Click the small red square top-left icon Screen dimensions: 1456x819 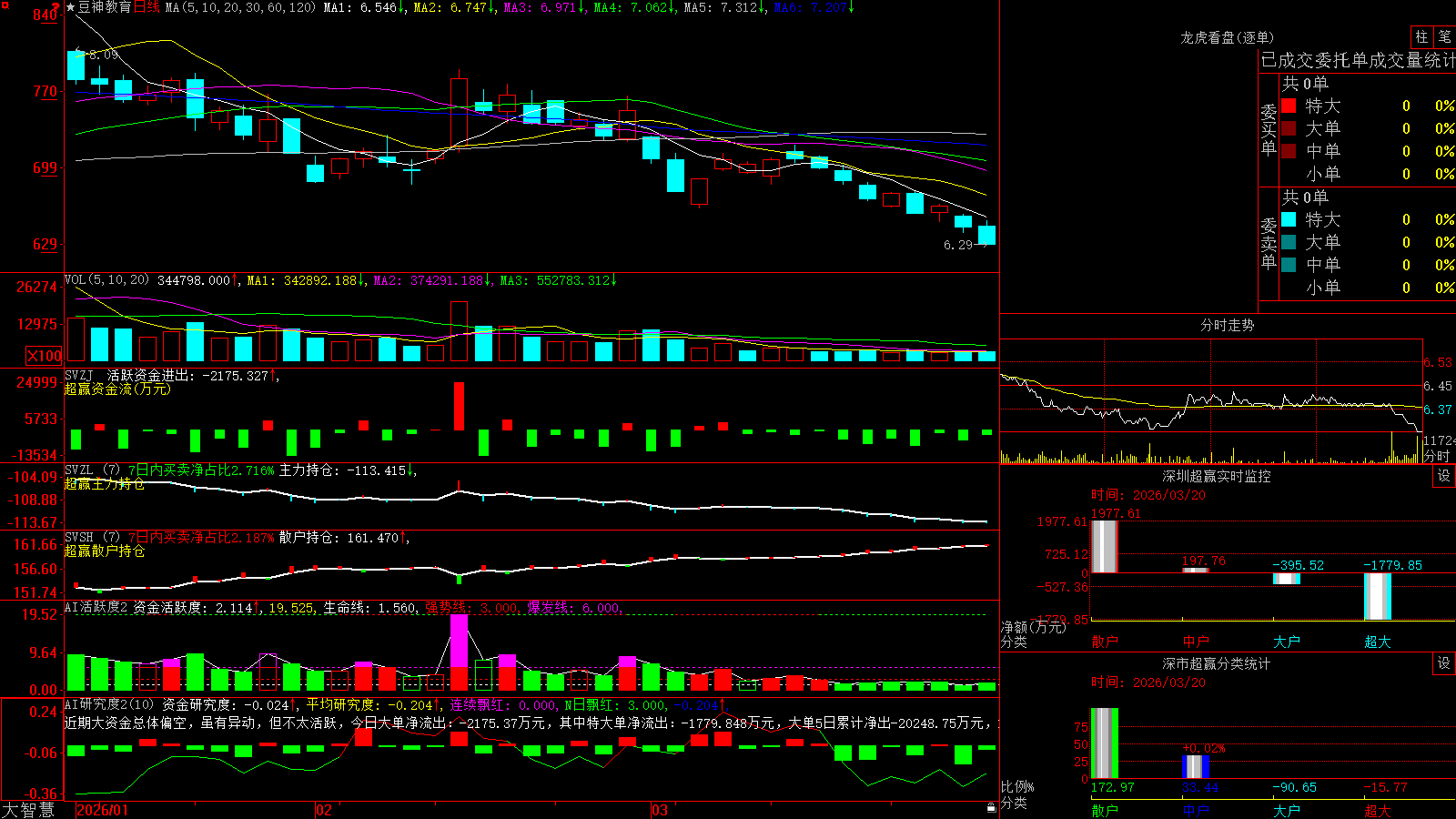point(5,5)
